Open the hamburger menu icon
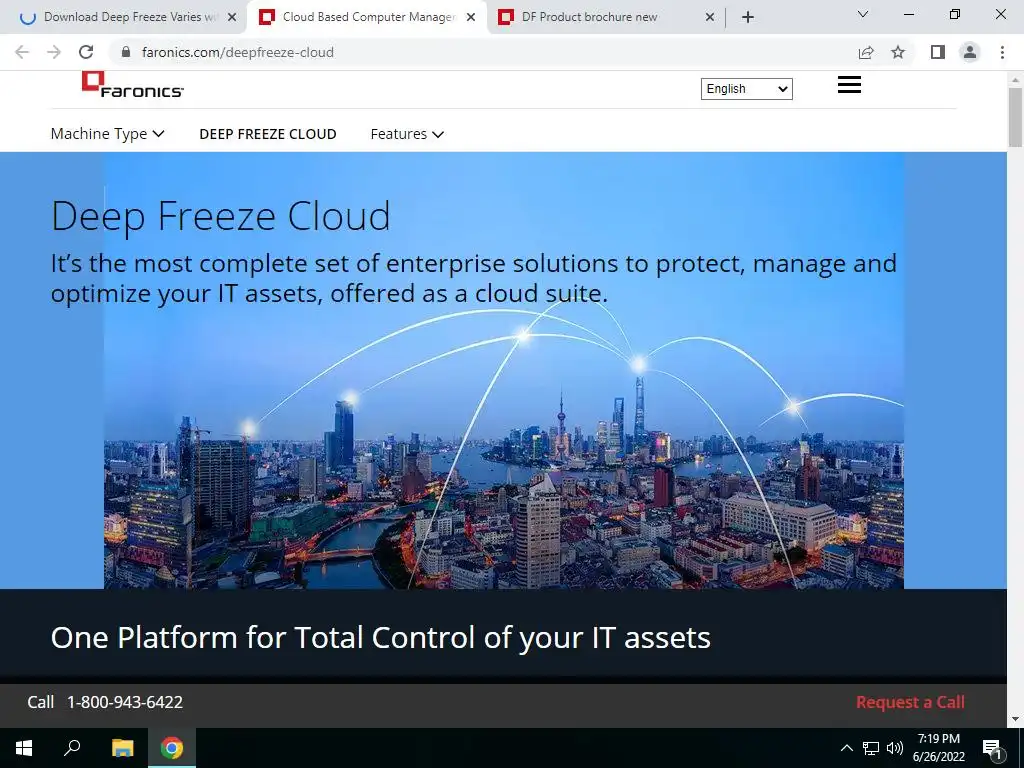 point(849,85)
